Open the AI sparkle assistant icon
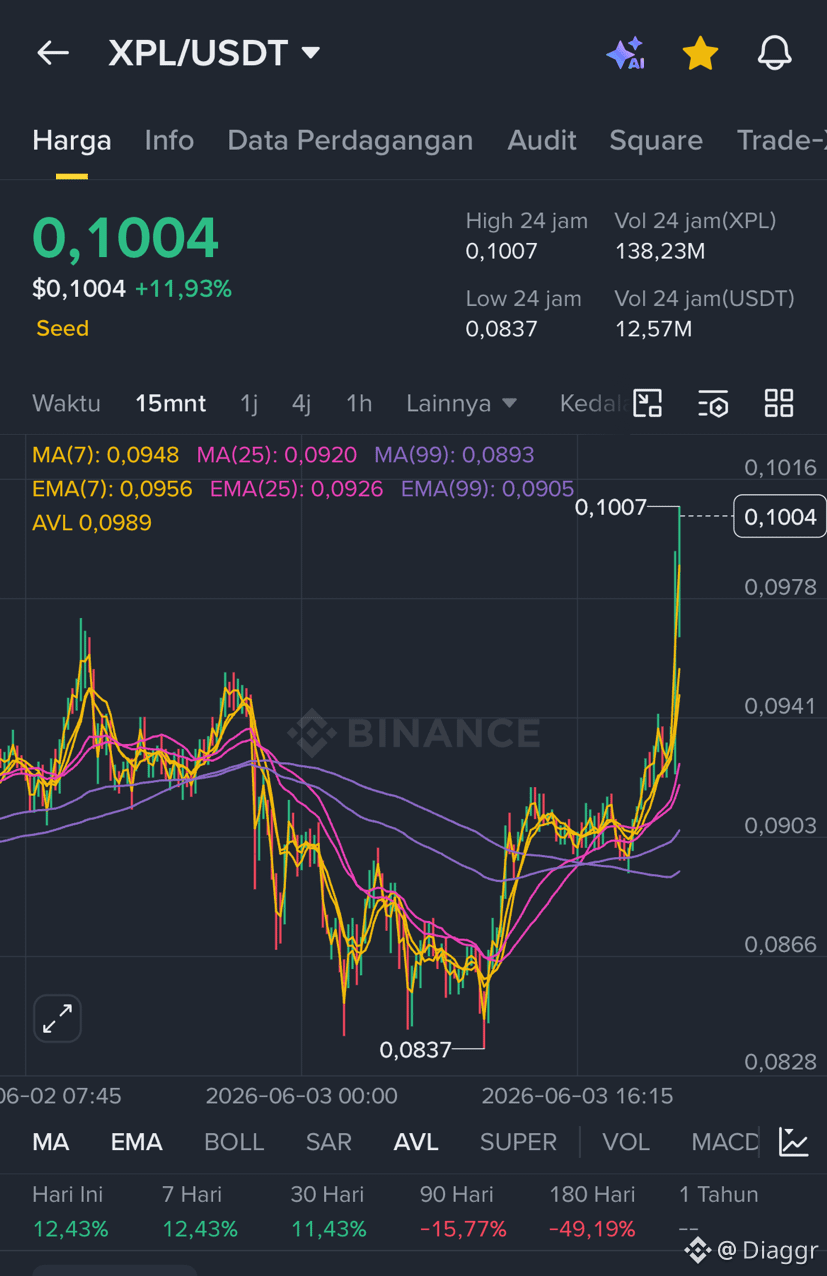 click(x=626, y=53)
